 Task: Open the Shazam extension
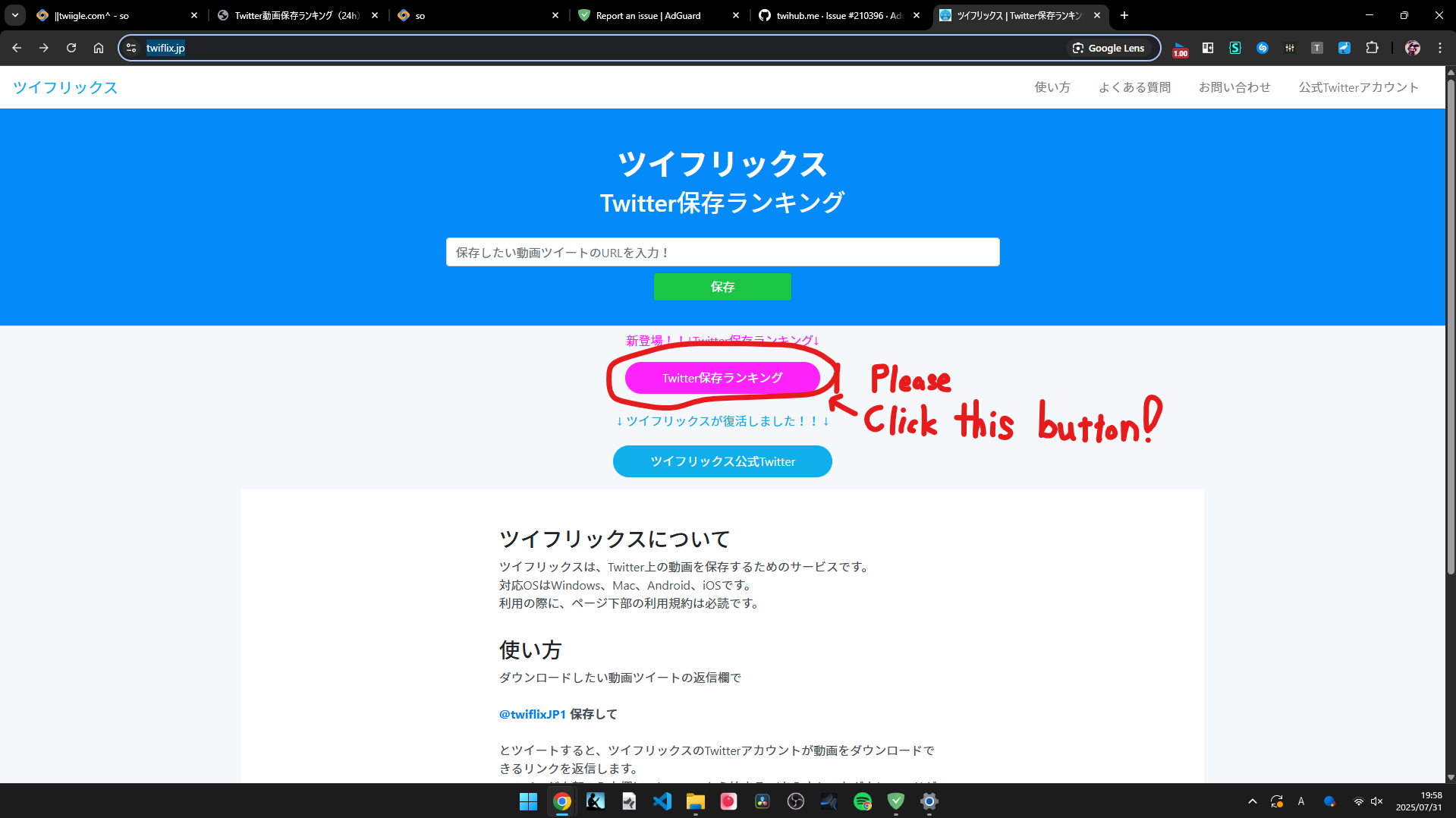point(1263,48)
